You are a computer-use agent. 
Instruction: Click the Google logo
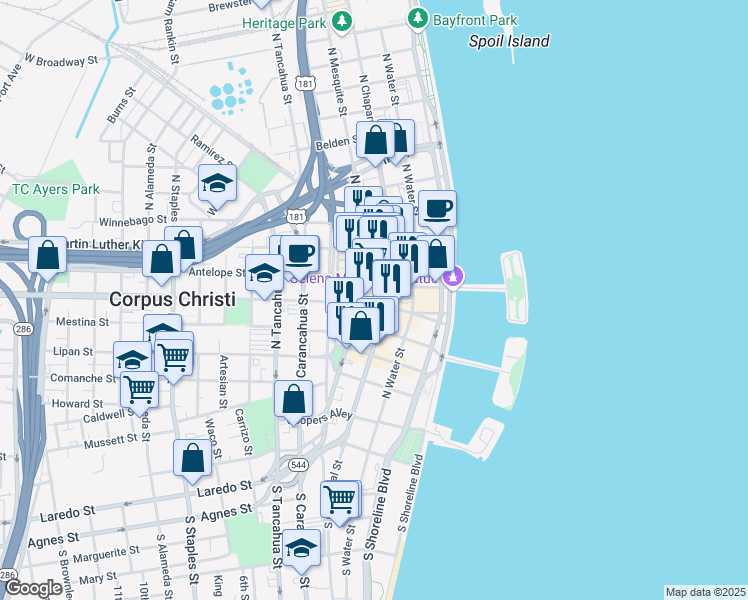(33, 588)
